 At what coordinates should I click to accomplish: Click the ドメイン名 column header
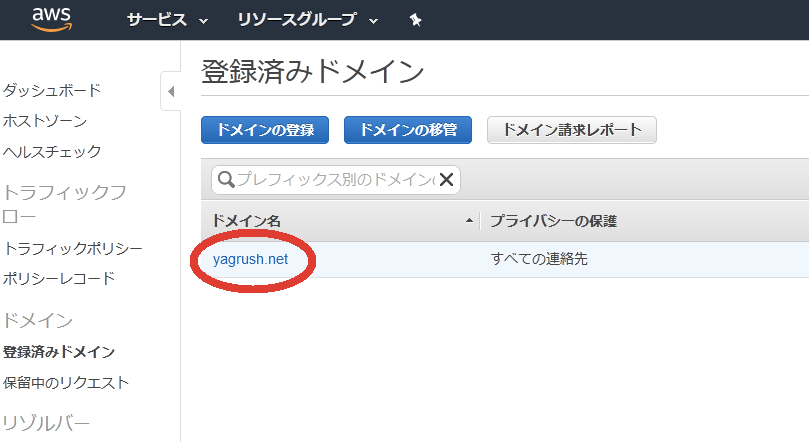[246, 221]
